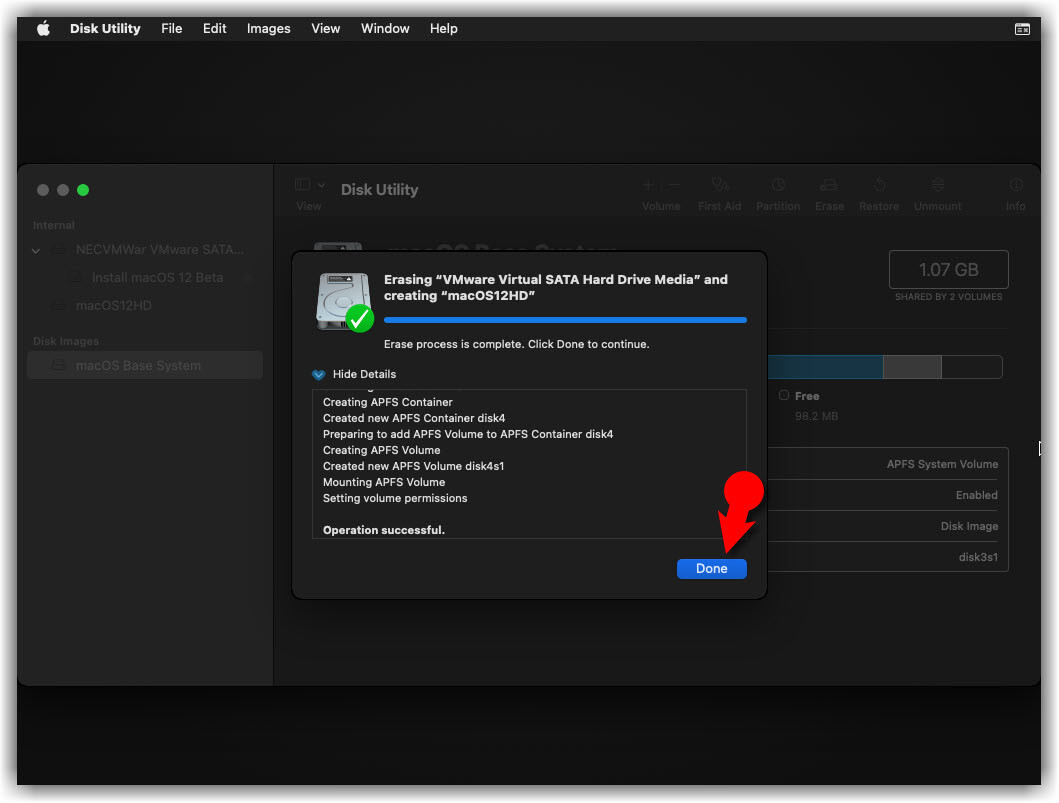The width and height of the screenshot is (1059, 803).
Task: Click 'Erase process is complete' message
Action: (517, 344)
